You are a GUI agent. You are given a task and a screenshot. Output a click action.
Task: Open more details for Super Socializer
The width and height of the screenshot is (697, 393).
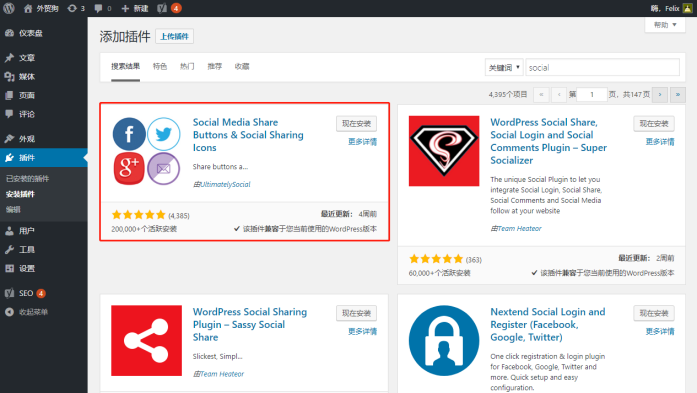click(660, 142)
